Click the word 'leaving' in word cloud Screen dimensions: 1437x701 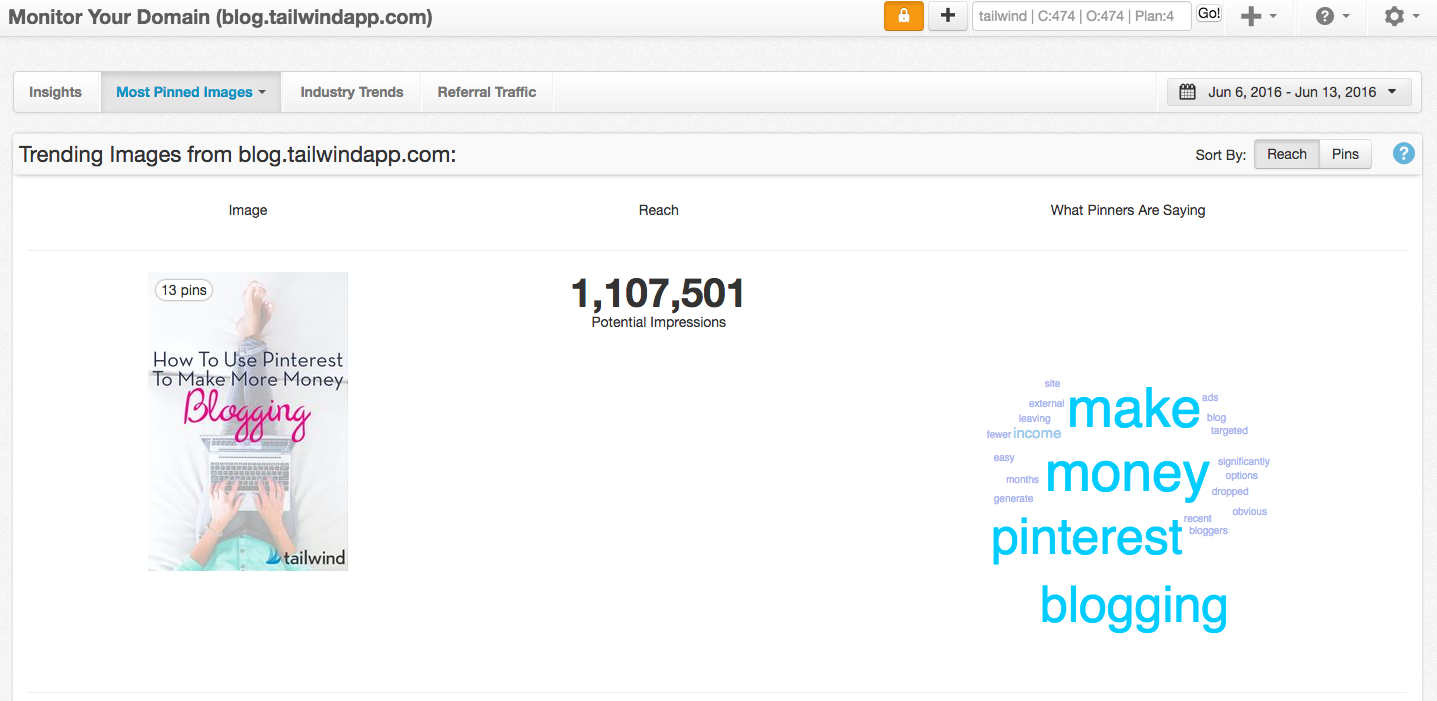click(1034, 419)
